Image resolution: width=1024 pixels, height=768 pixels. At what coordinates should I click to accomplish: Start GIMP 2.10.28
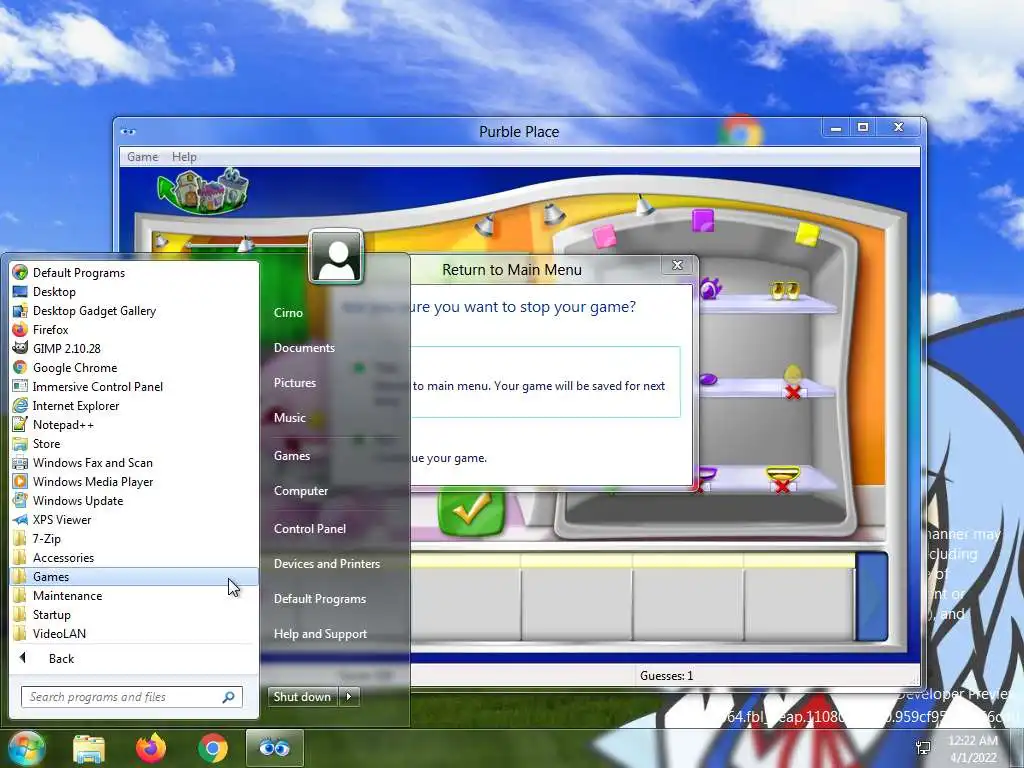[134, 348]
